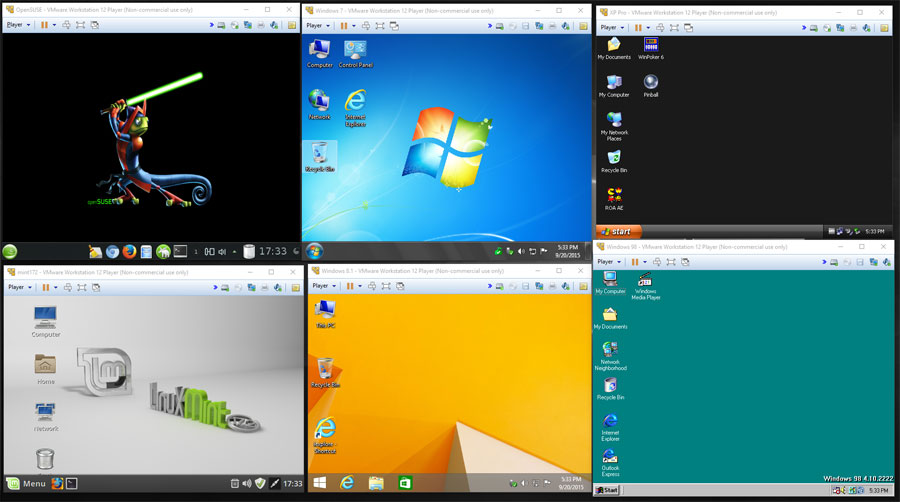Select Recycle Bin on Windows 7 desktop
Screen dimensions: 900x502
(x=320, y=157)
